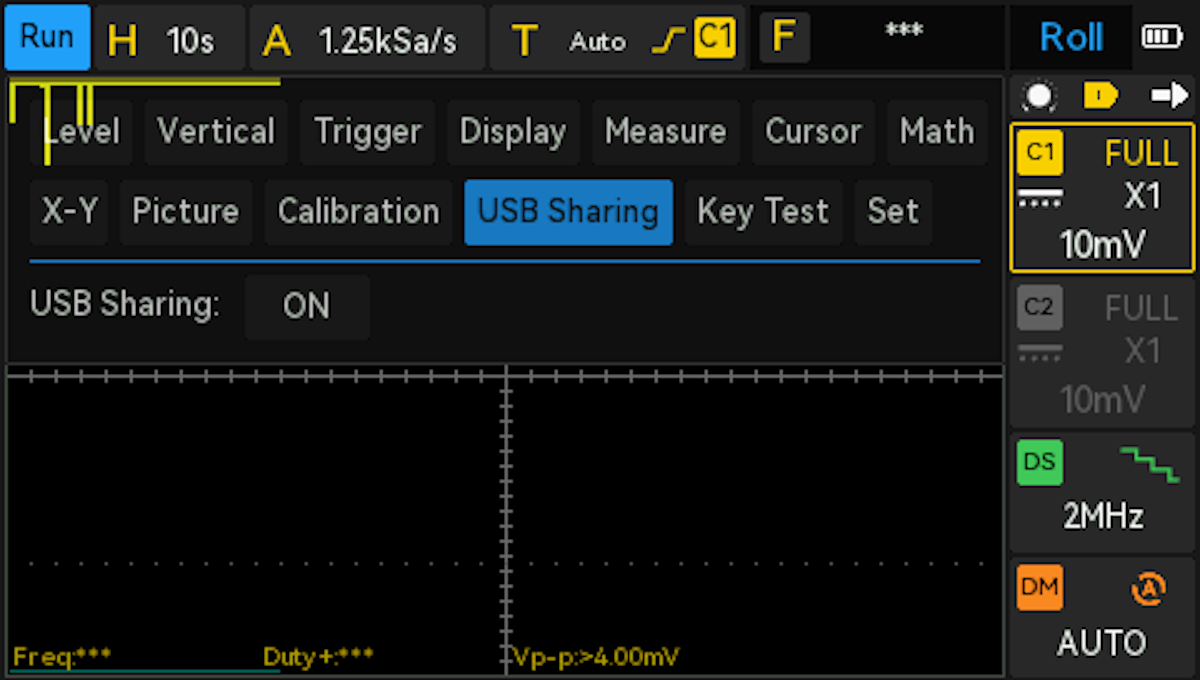Open the Auto trigger settings panel
This screenshot has height=680, width=1200.
pyautogui.click(x=597, y=41)
